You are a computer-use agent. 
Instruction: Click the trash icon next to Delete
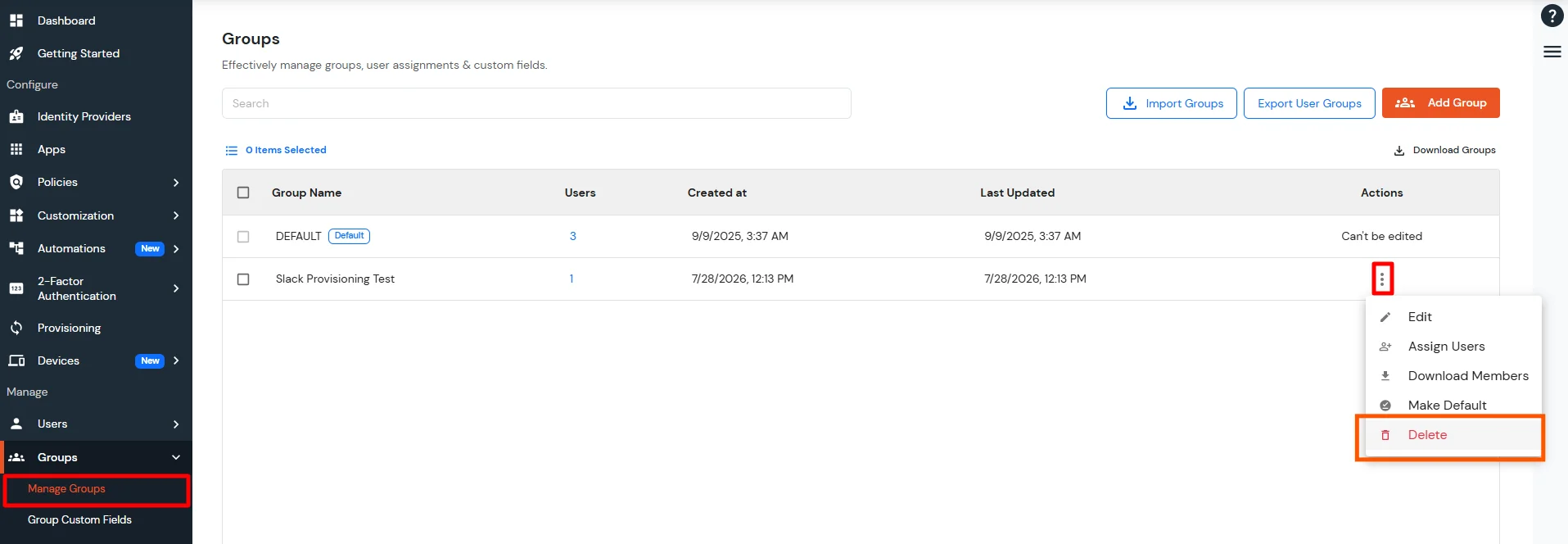coord(1385,435)
